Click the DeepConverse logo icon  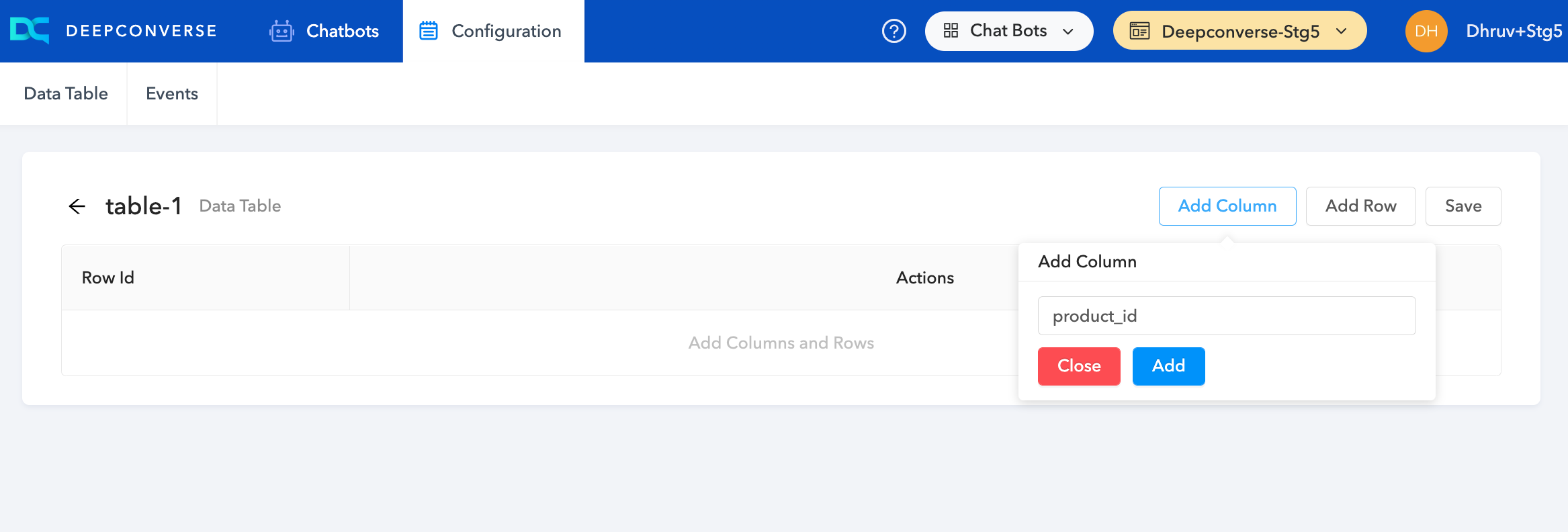(30, 31)
